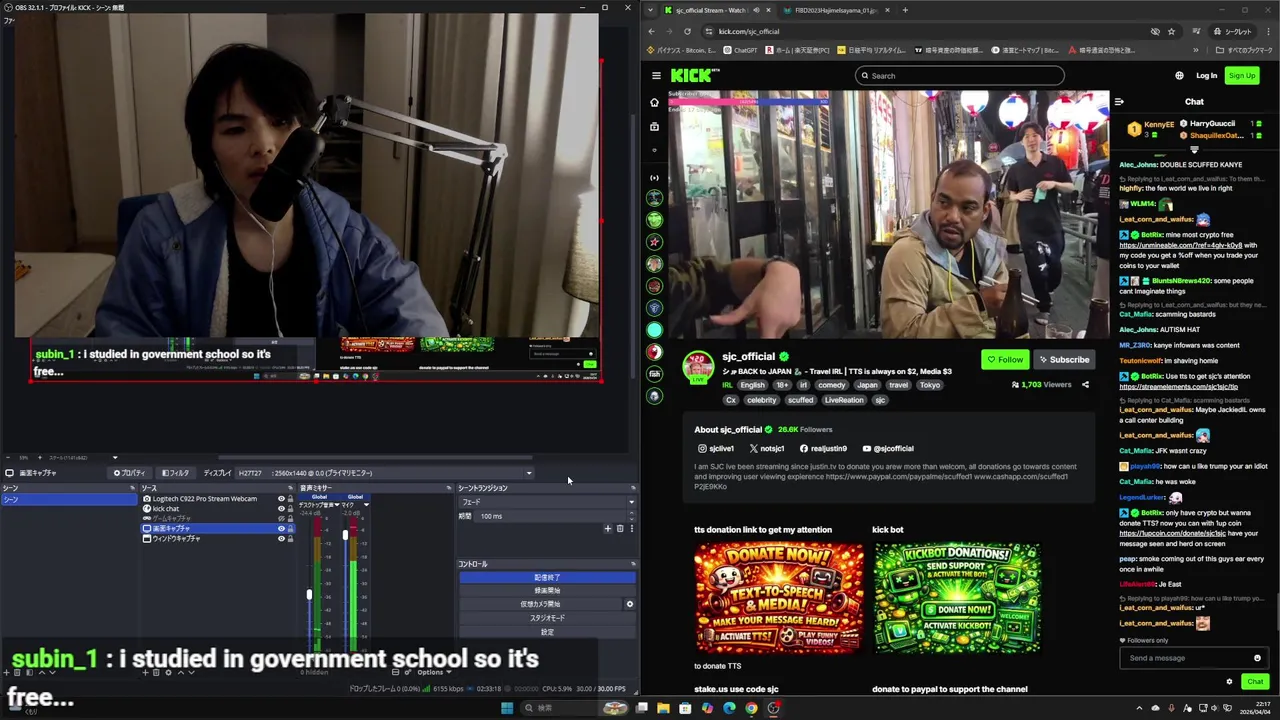Hide Logitech C922 Pro Stream Webcam source

281,499
